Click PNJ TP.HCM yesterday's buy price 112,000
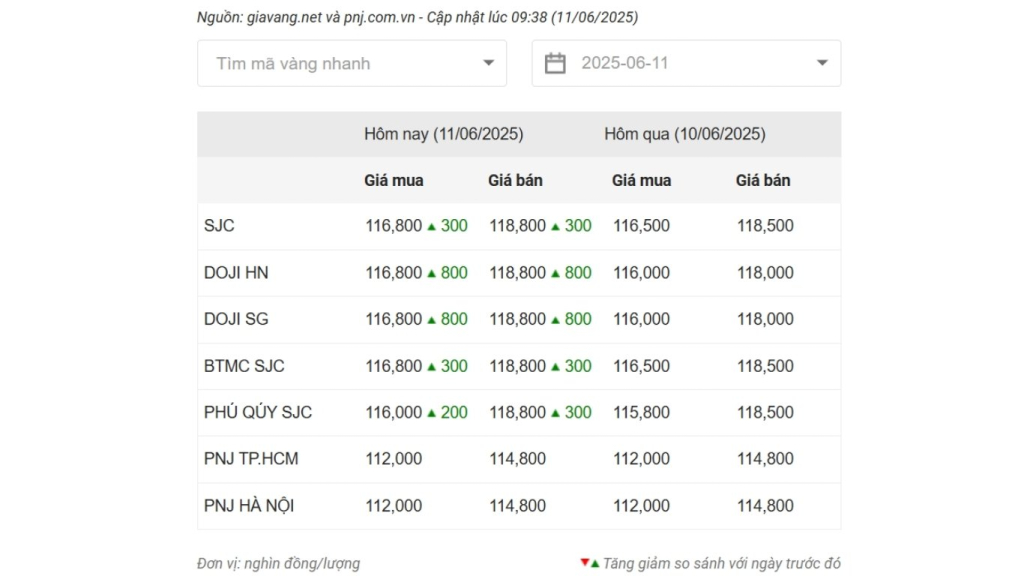 (x=641, y=459)
